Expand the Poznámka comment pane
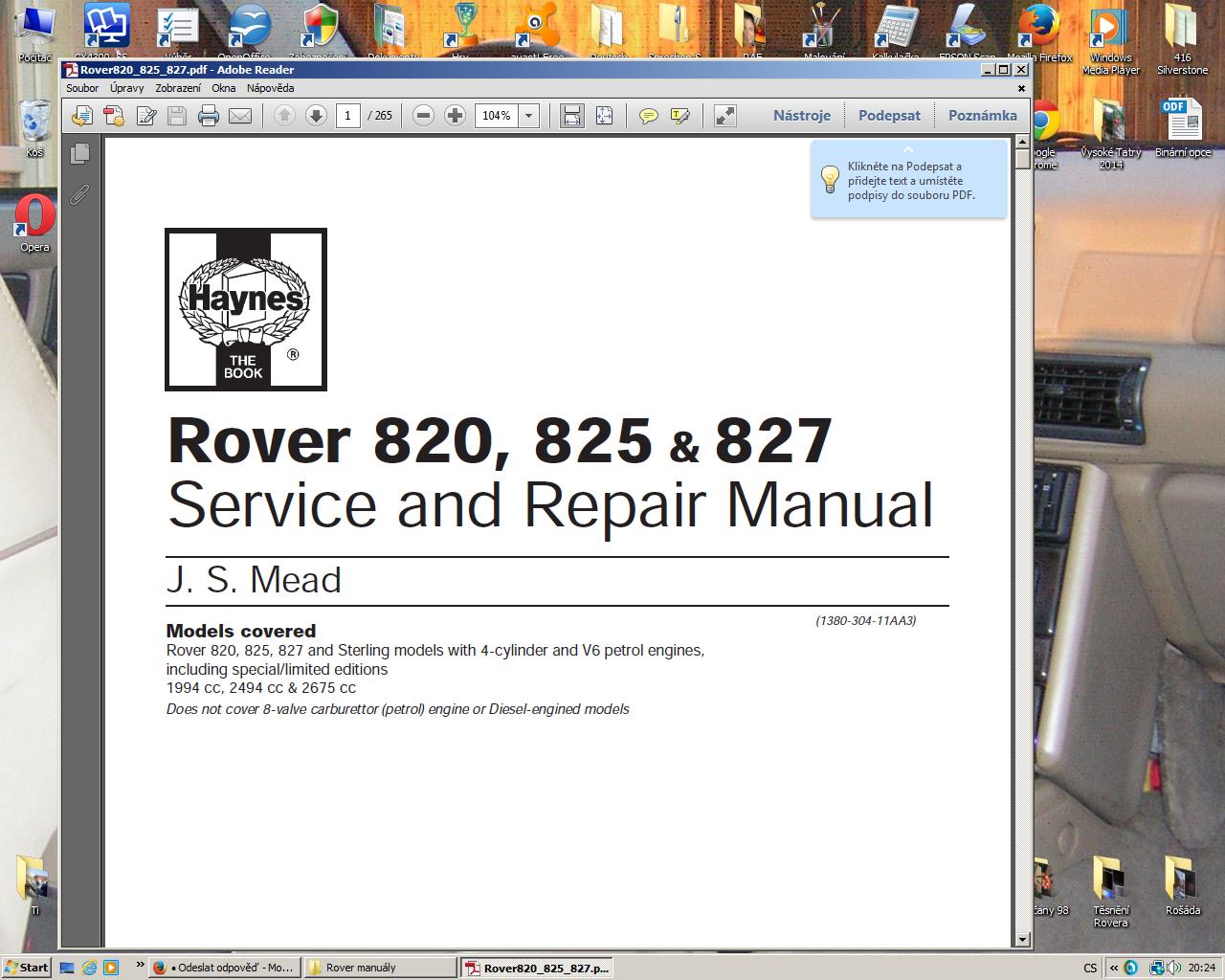 point(982,116)
